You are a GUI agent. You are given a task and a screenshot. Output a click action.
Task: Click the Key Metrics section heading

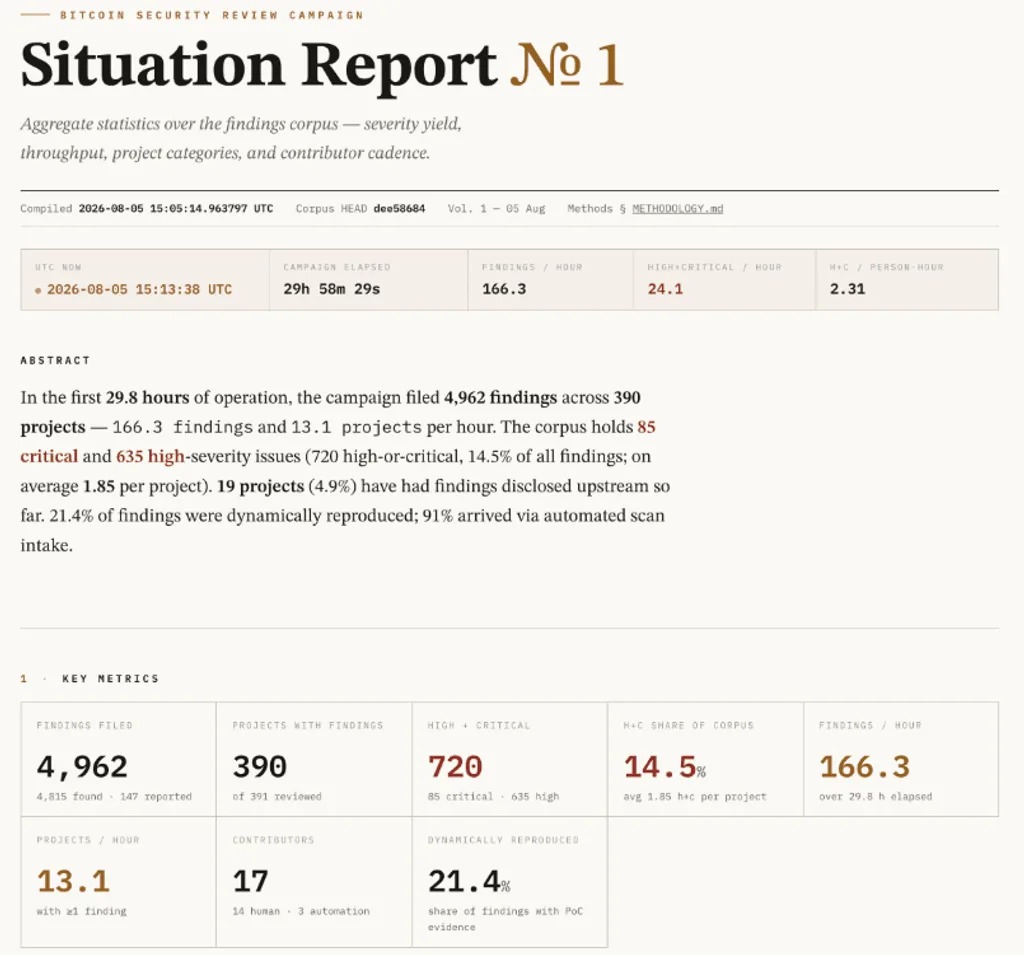110,679
